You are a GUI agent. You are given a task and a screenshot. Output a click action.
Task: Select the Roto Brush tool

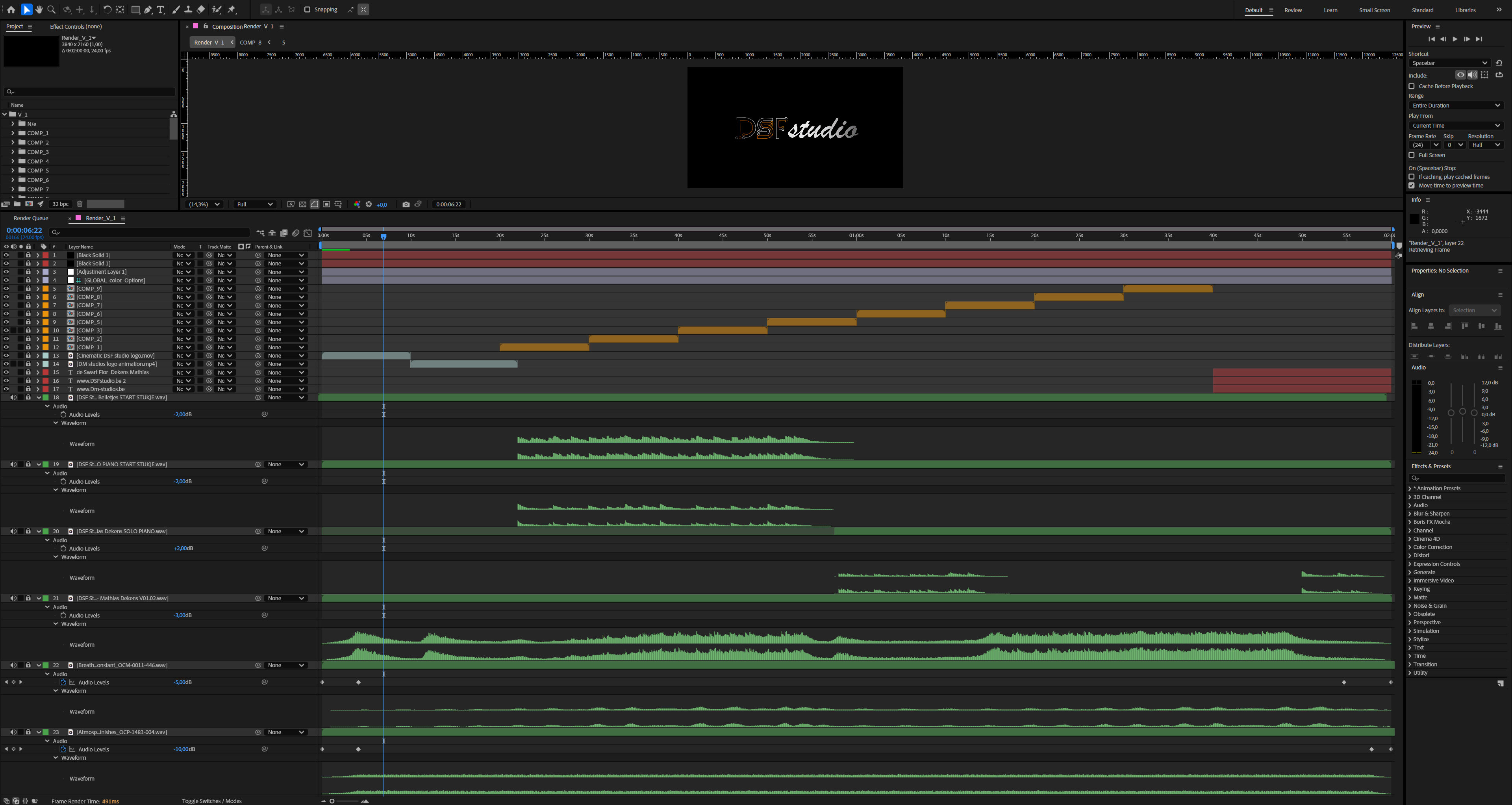pyautogui.click(x=217, y=9)
